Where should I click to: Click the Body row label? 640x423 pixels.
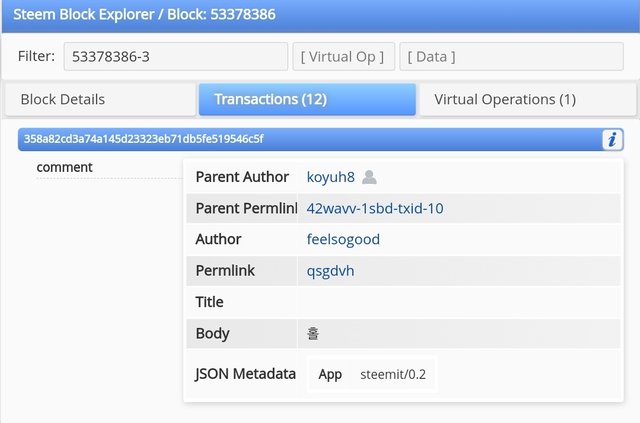click(212, 334)
